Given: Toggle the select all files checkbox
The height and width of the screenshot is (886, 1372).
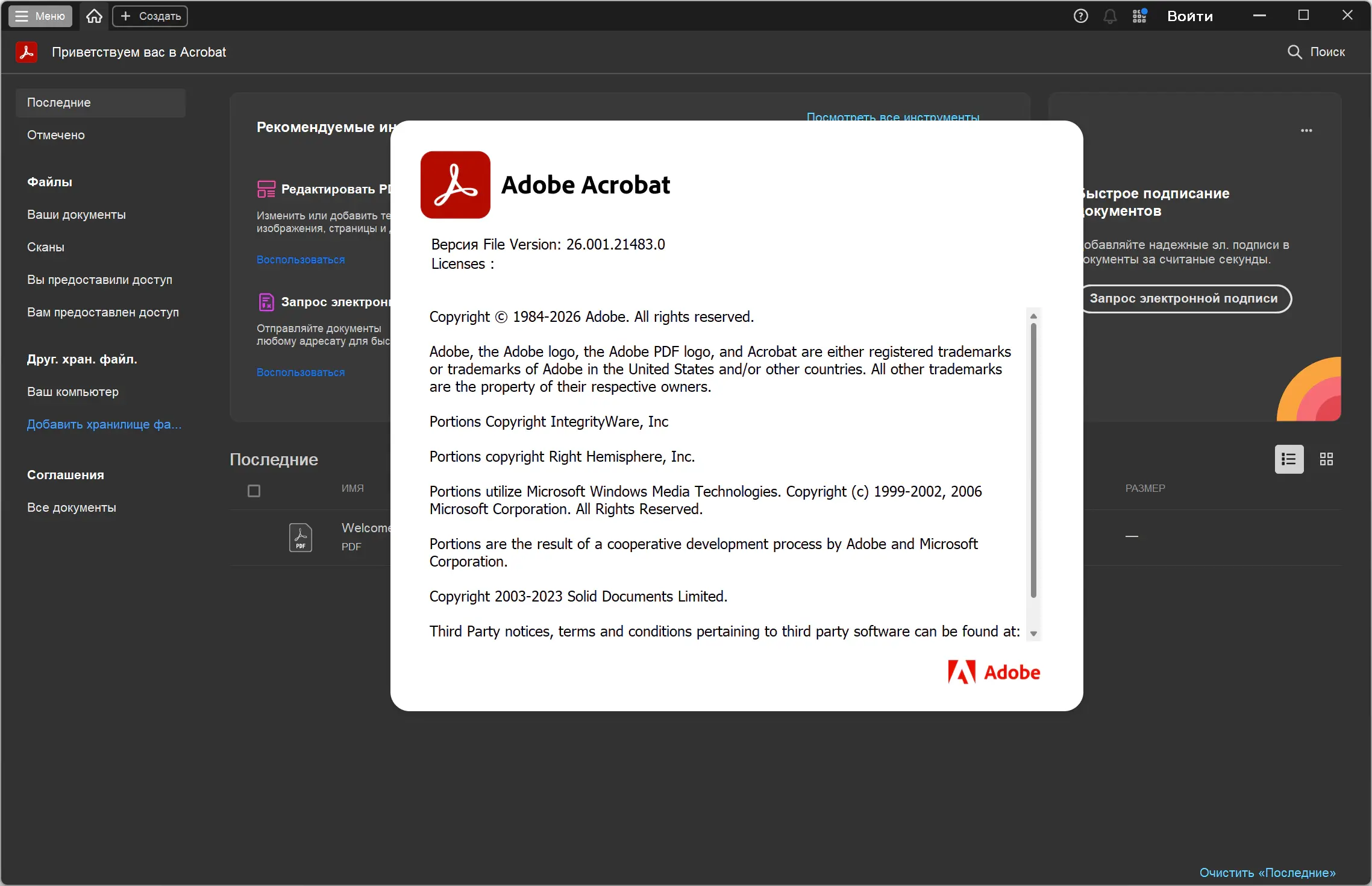Looking at the screenshot, I should pyautogui.click(x=254, y=491).
